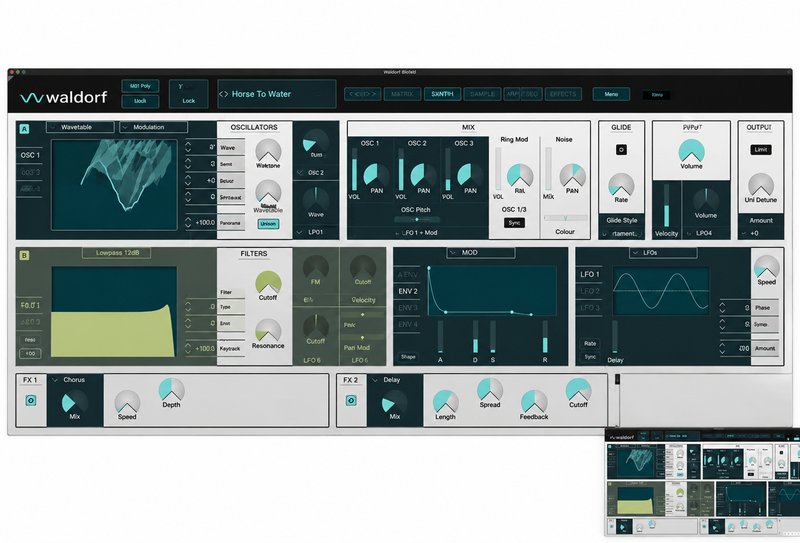Click the envelope Decay D slider

point(475,336)
